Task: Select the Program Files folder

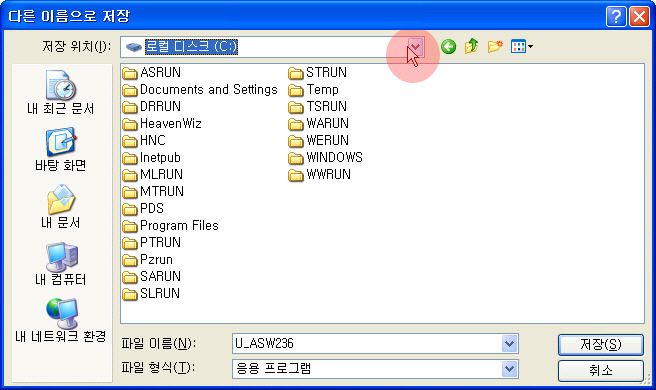Action: click(171, 226)
